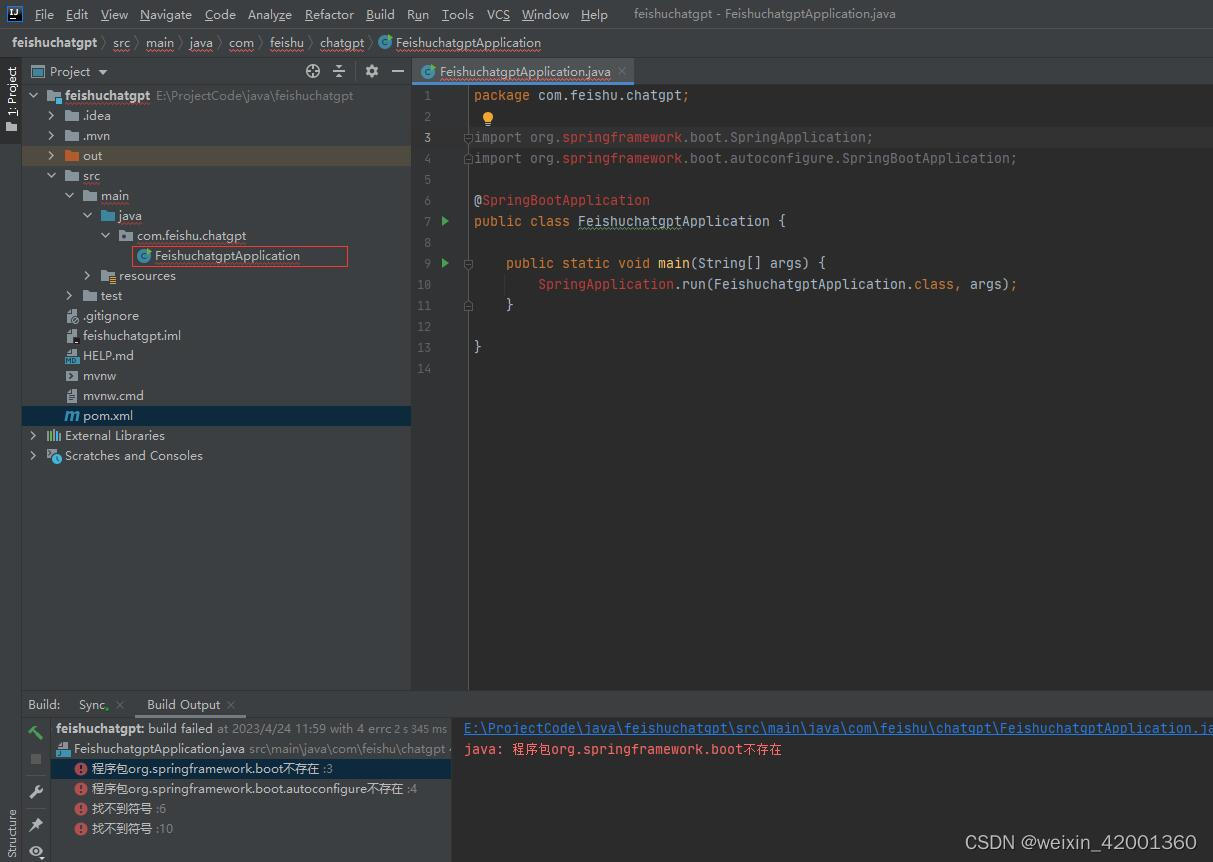Click the run arrow beside class declaration
The width and height of the screenshot is (1213, 862).
[x=444, y=221]
